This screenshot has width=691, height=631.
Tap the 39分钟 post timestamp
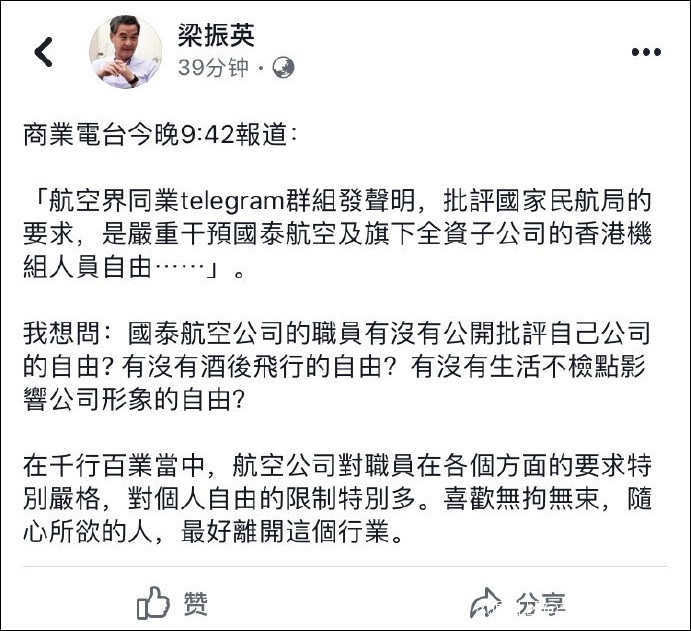pos(214,67)
